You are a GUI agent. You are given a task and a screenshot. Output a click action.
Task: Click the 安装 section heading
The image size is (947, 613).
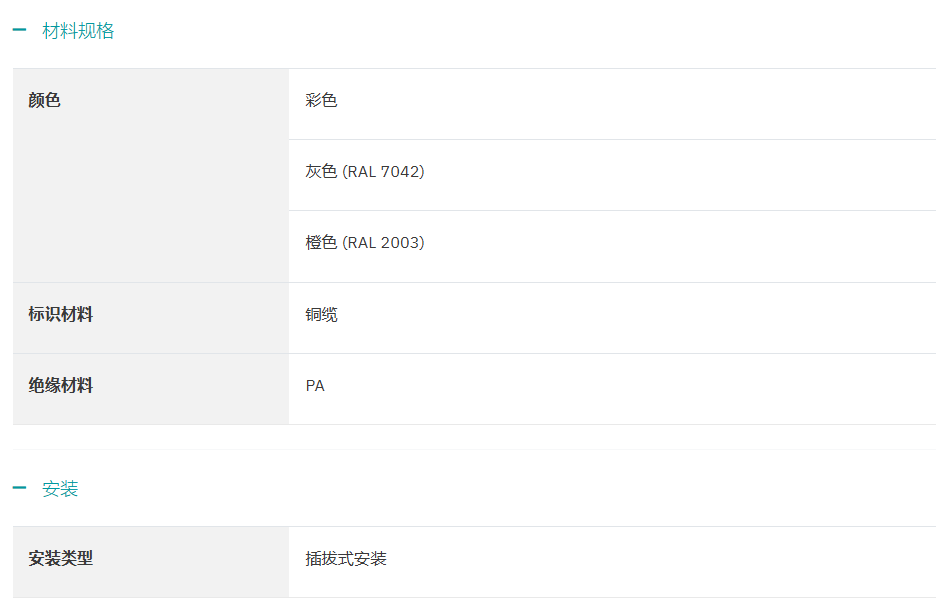point(60,489)
